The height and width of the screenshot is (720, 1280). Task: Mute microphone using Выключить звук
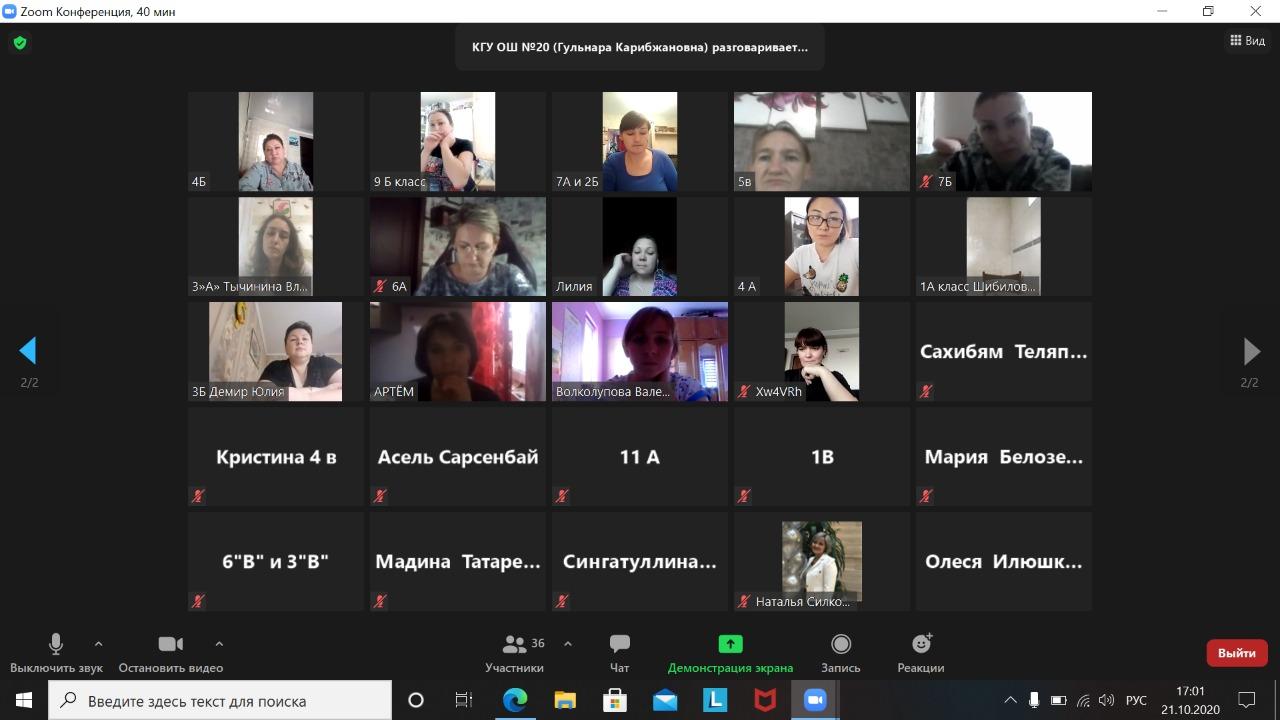[x=56, y=645]
